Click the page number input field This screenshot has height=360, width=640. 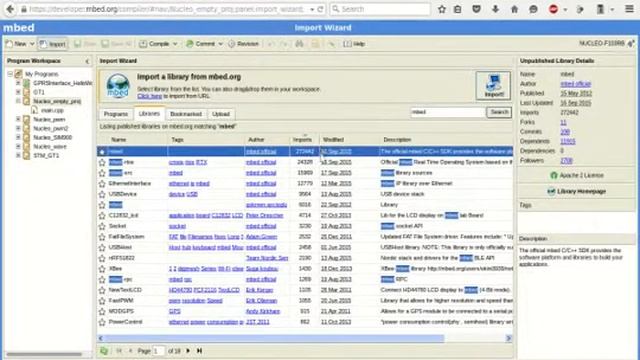pos(158,351)
